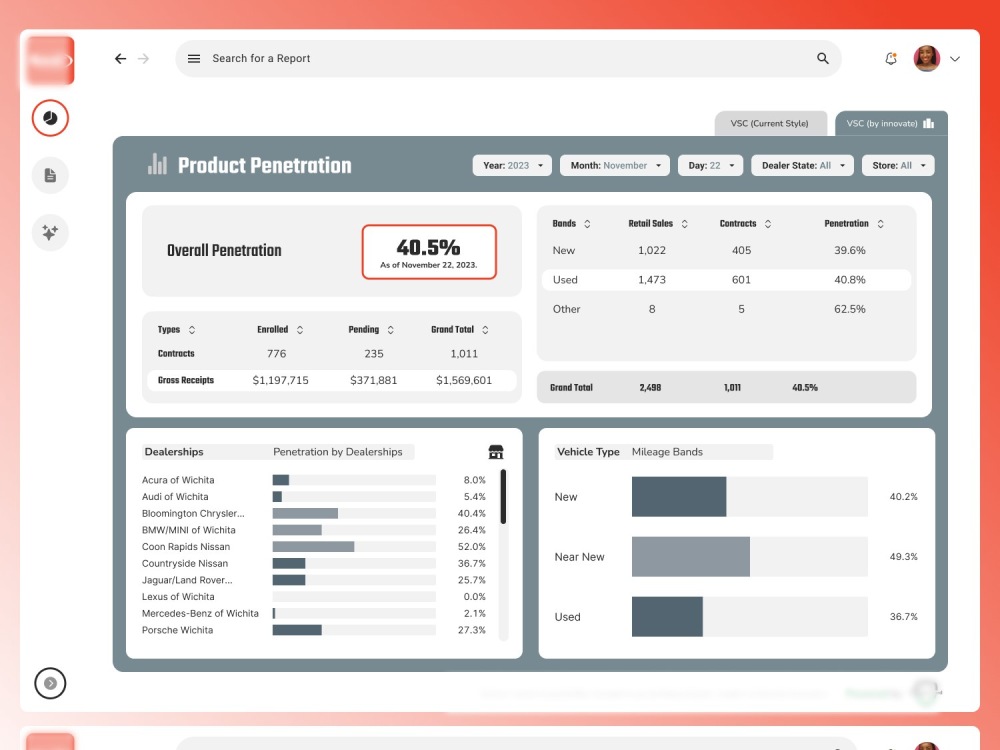Open the sparkle AI sidebar icon
1000x750 pixels.
[x=50, y=233]
